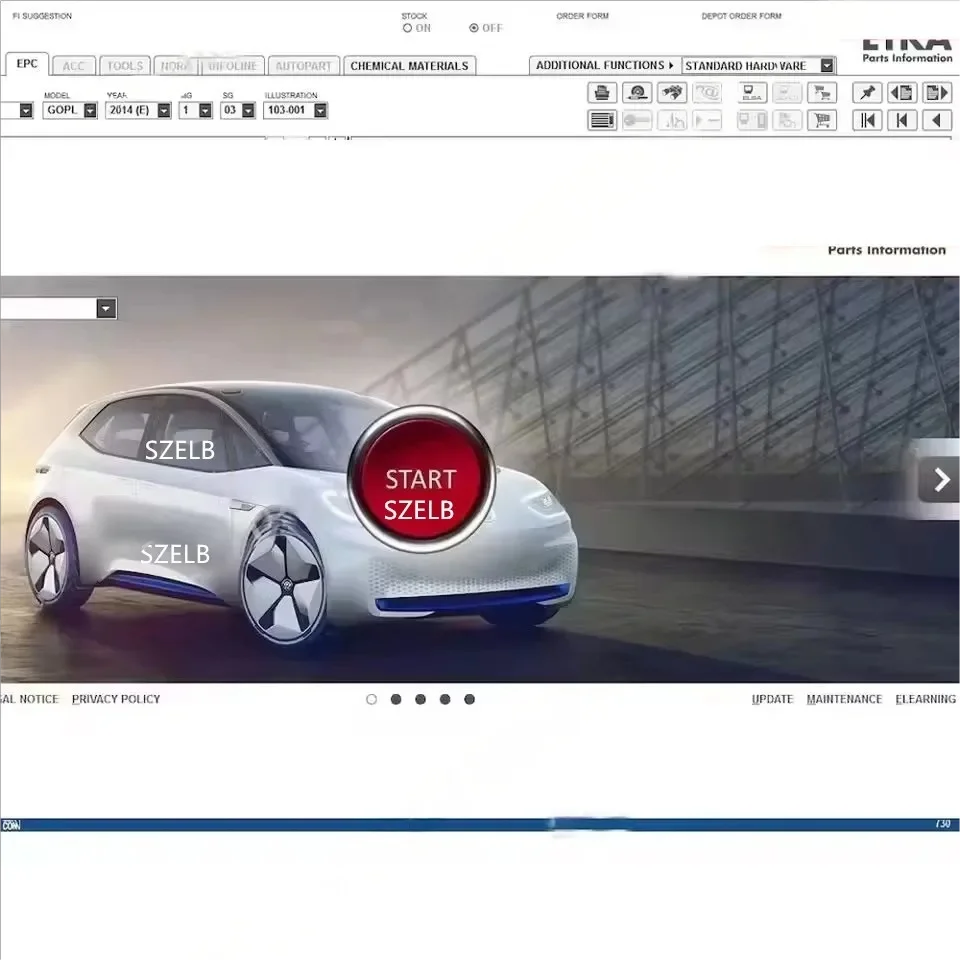Open the Chemical Materials tab
Viewport: 960px width, 960px height.
pyautogui.click(x=410, y=66)
